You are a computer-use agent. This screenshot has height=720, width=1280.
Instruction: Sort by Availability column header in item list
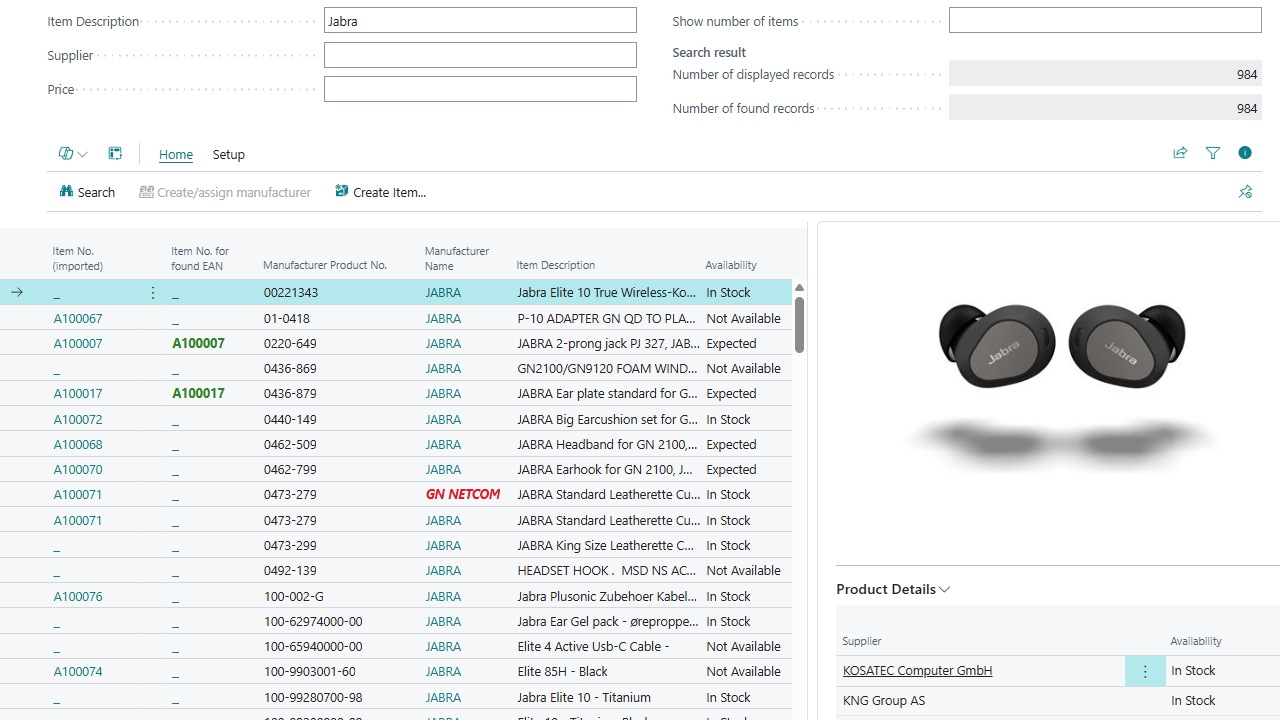coord(731,265)
